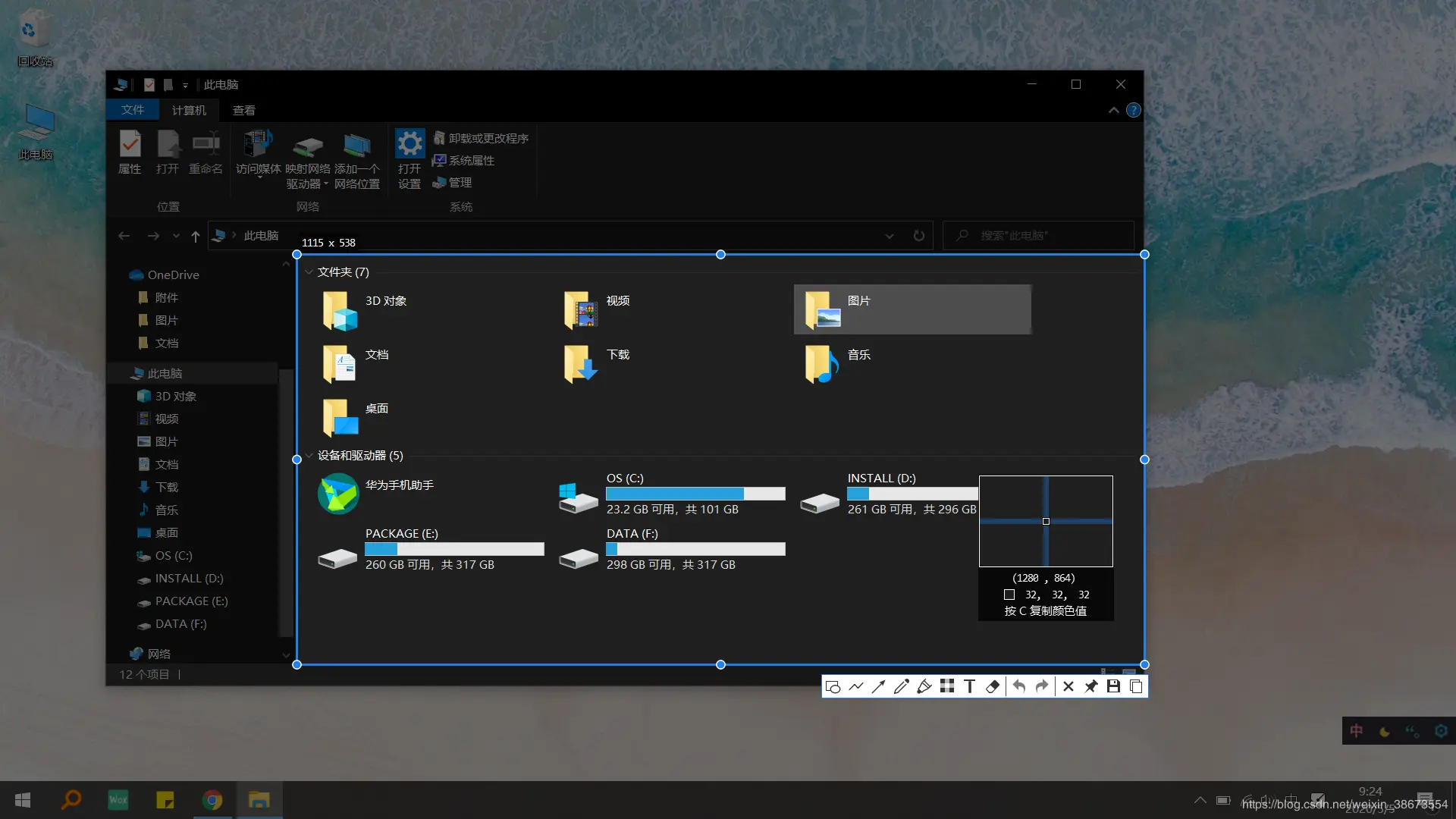This screenshot has width=1456, height=819.
Task: Pin the screenshot to the screen
Action: coord(1090,687)
